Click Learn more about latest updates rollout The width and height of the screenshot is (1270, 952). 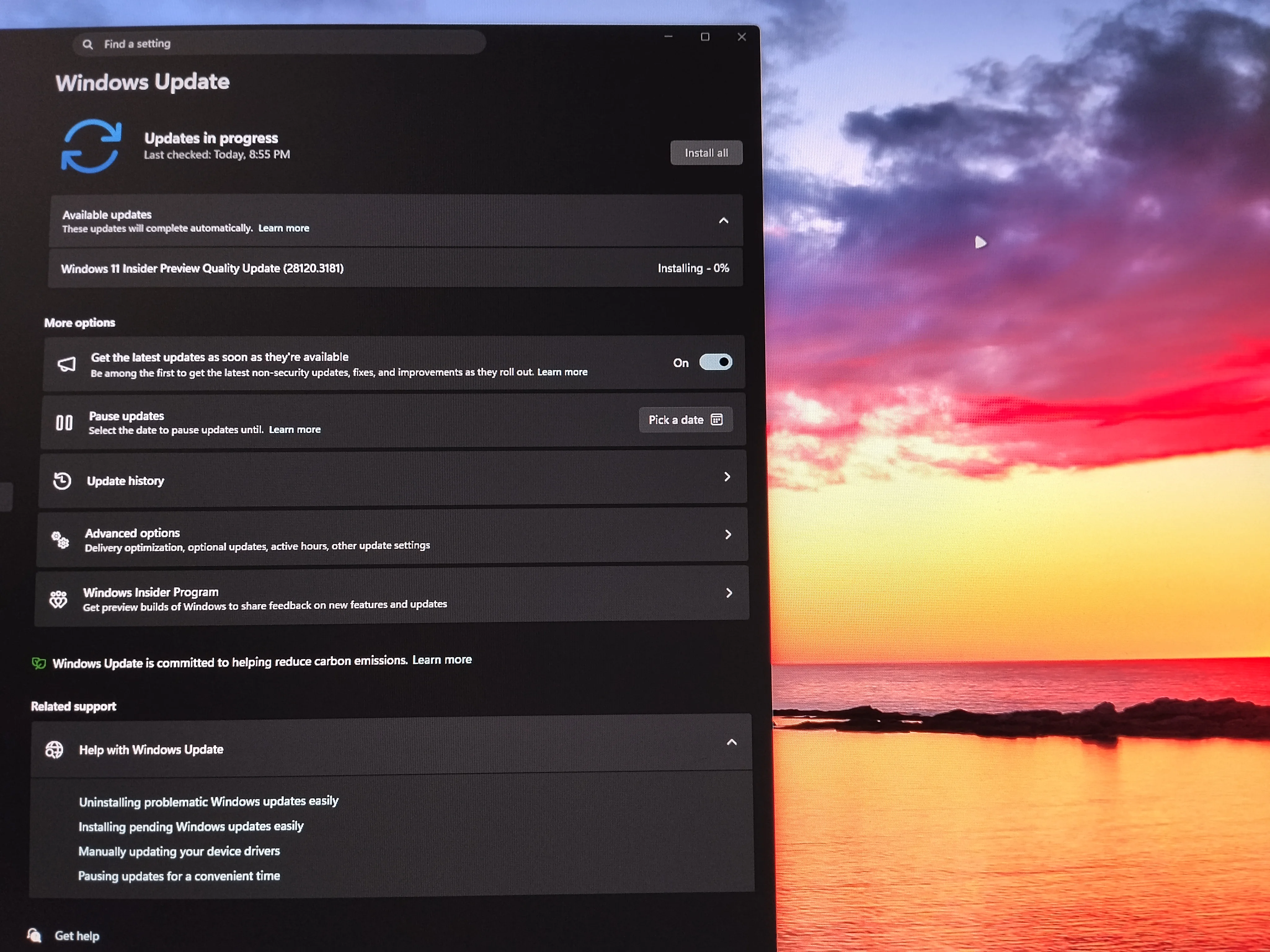[562, 372]
